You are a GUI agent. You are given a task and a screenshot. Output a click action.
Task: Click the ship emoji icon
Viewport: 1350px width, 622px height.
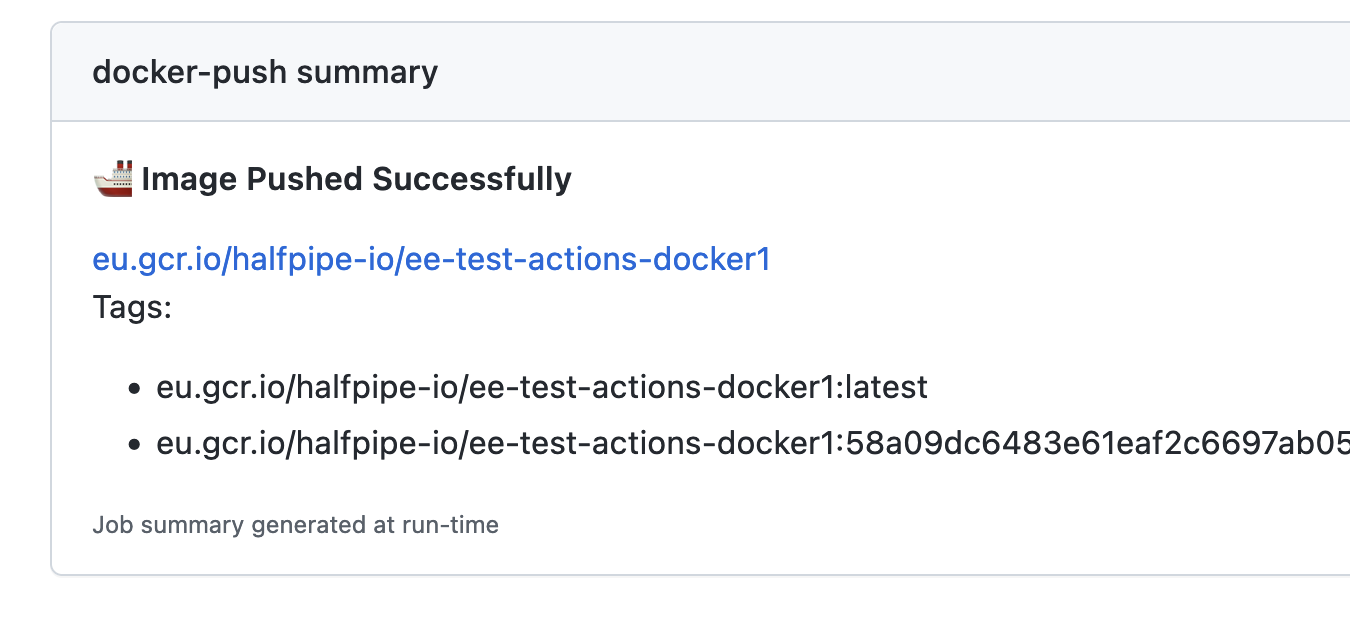(x=112, y=178)
